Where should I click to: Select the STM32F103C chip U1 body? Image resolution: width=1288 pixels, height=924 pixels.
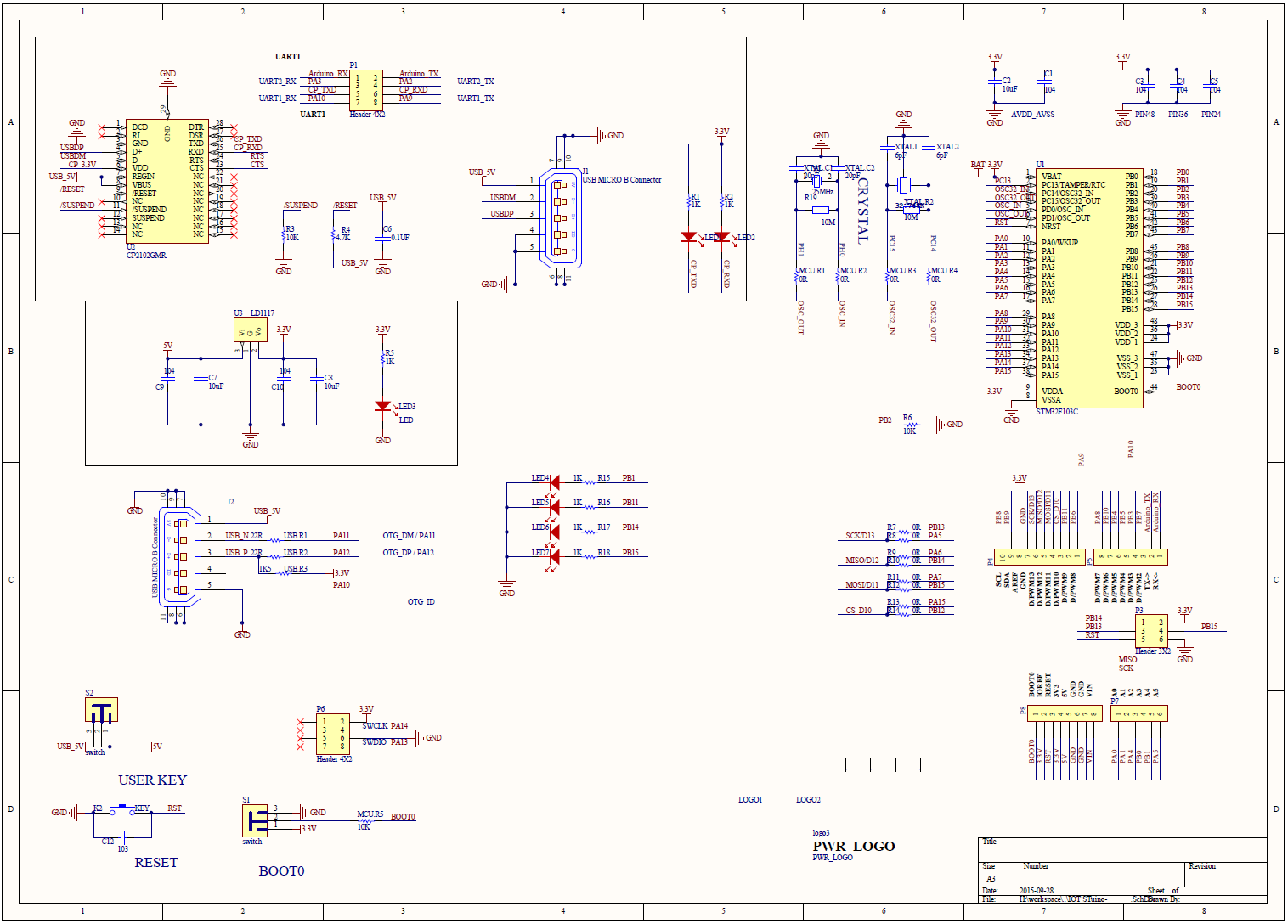point(1089,288)
